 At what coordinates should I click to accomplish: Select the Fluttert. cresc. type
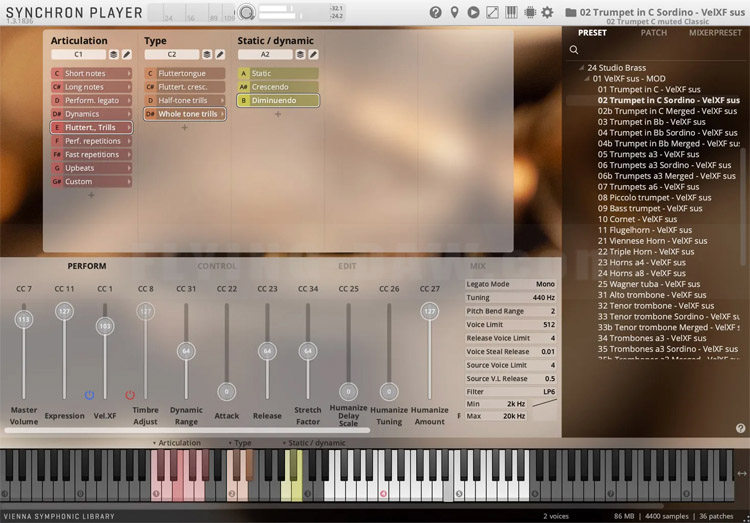pyautogui.click(x=185, y=87)
